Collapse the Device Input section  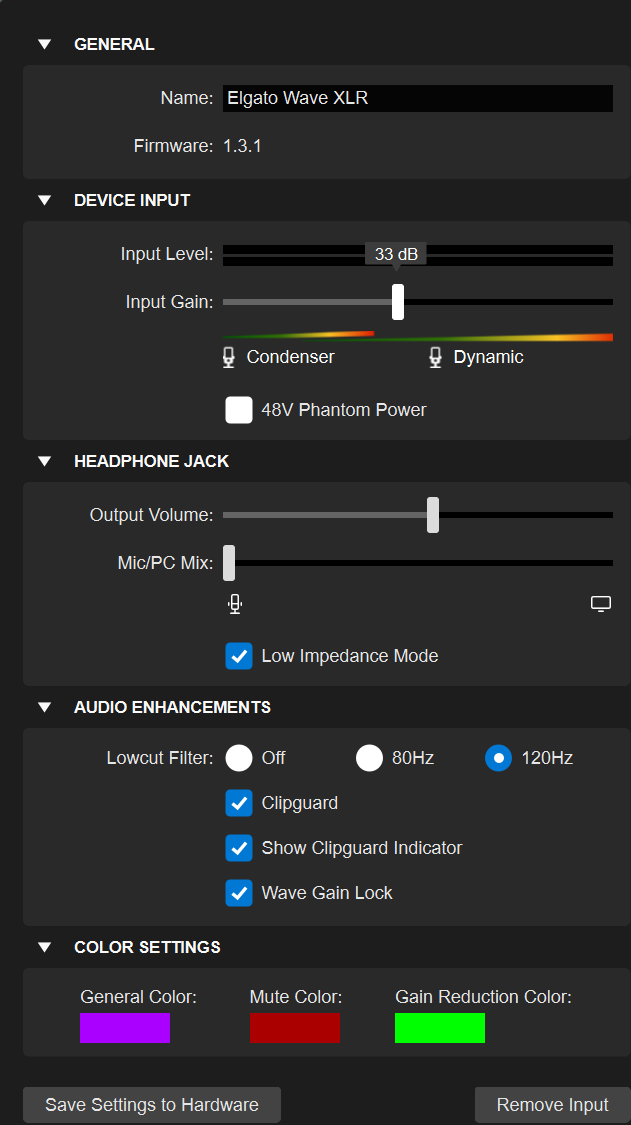coord(45,200)
